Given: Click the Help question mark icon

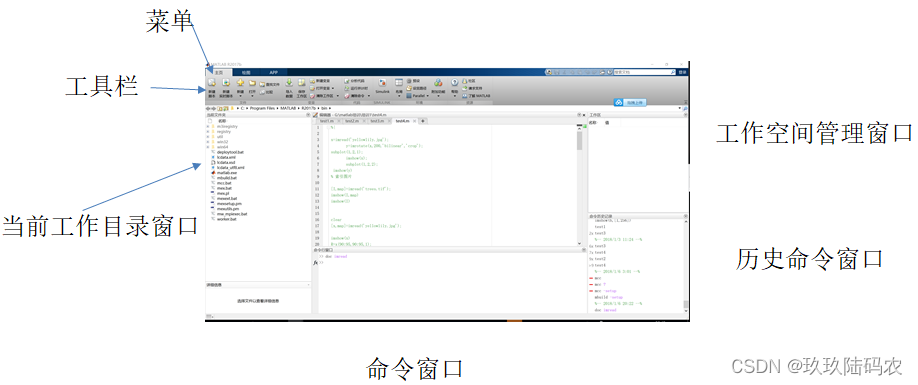Looking at the screenshot, I should point(454,82).
